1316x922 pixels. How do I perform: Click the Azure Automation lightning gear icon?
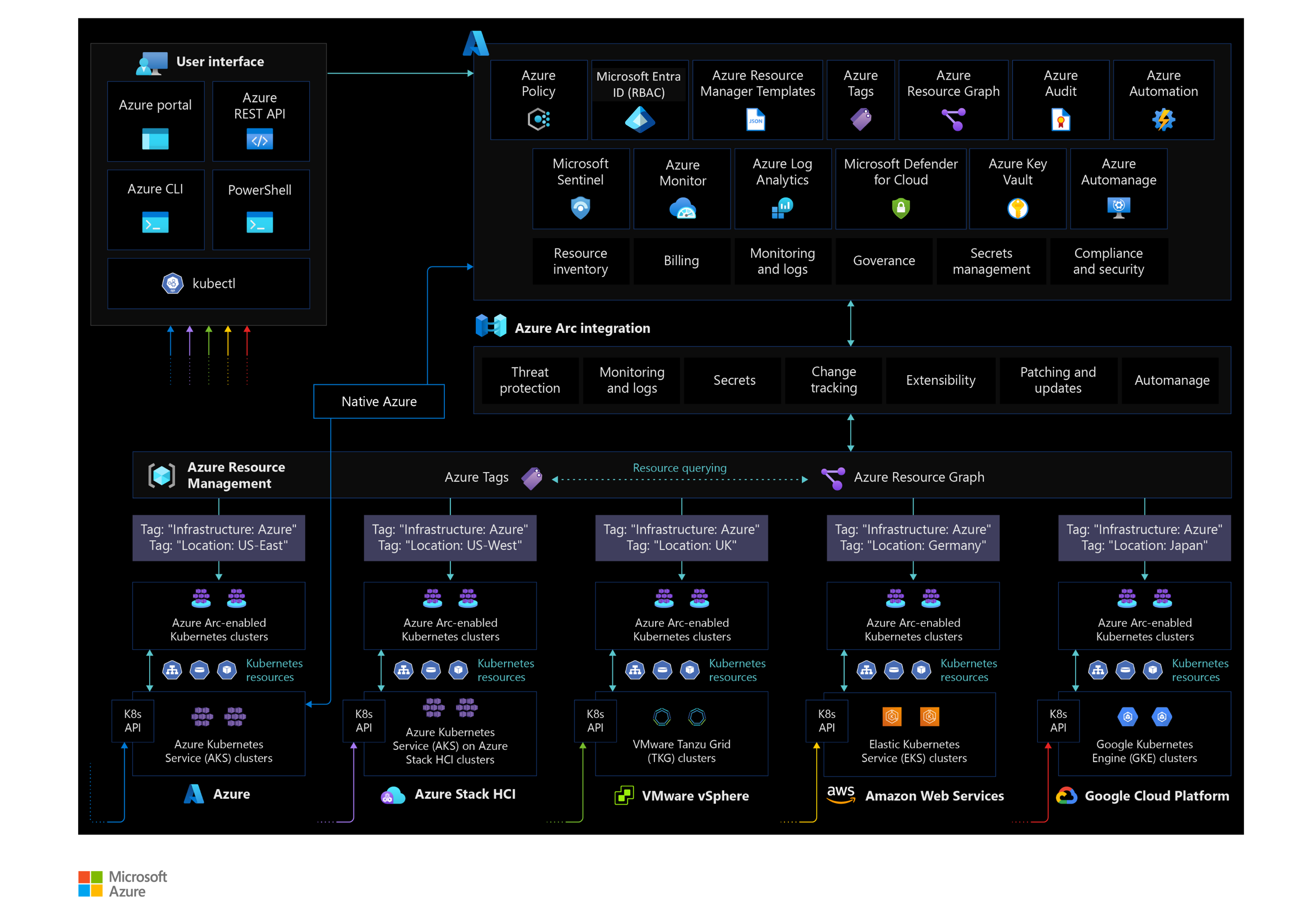tap(1163, 119)
